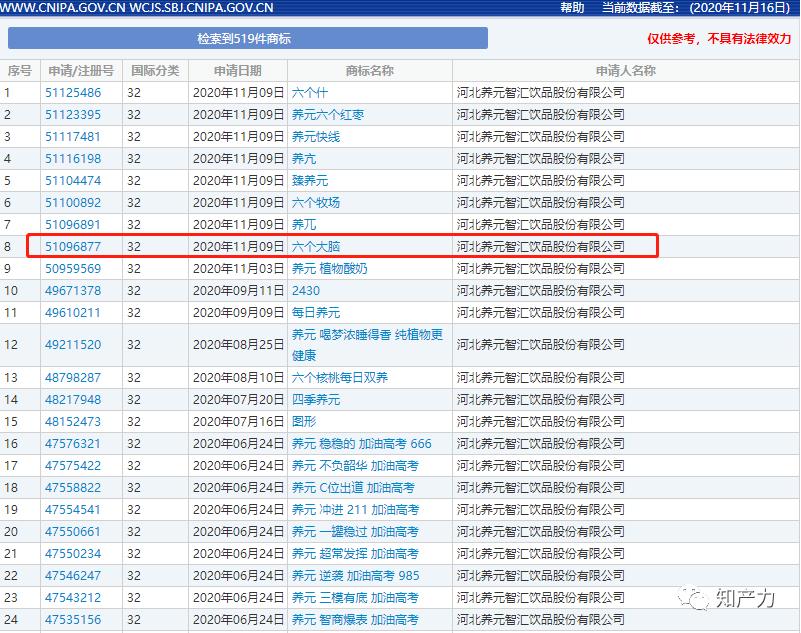Click the 国际分类 column header
Screen dimensions: 801x633
(x=155, y=71)
